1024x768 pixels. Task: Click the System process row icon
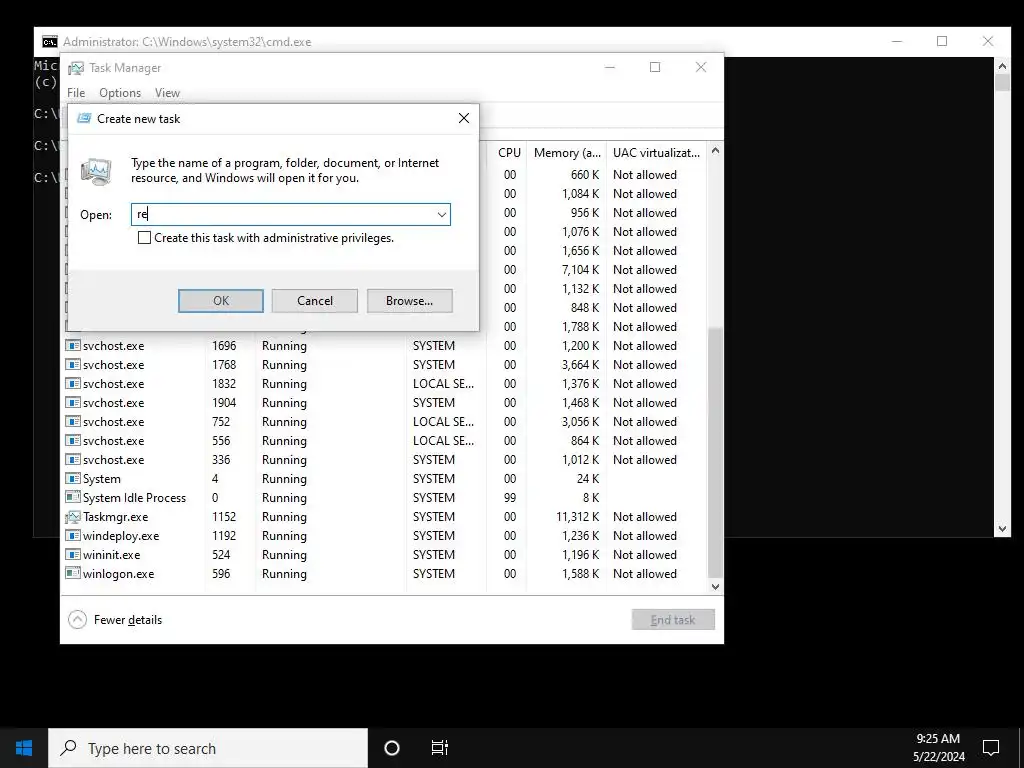pyautogui.click(x=72, y=479)
